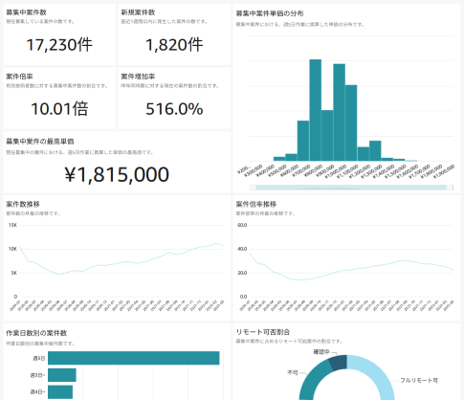Screen dimensions: 464x400
Task: Click the 募集中案件単価の分布 chart title
Action: (x=270, y=13)
